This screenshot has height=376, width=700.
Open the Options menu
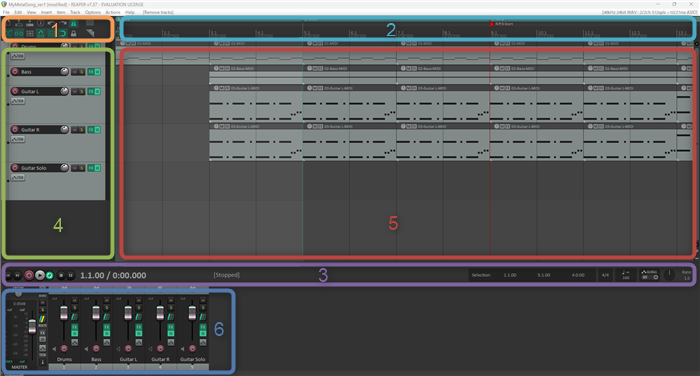pyautogui.click(x=93, y=12)
